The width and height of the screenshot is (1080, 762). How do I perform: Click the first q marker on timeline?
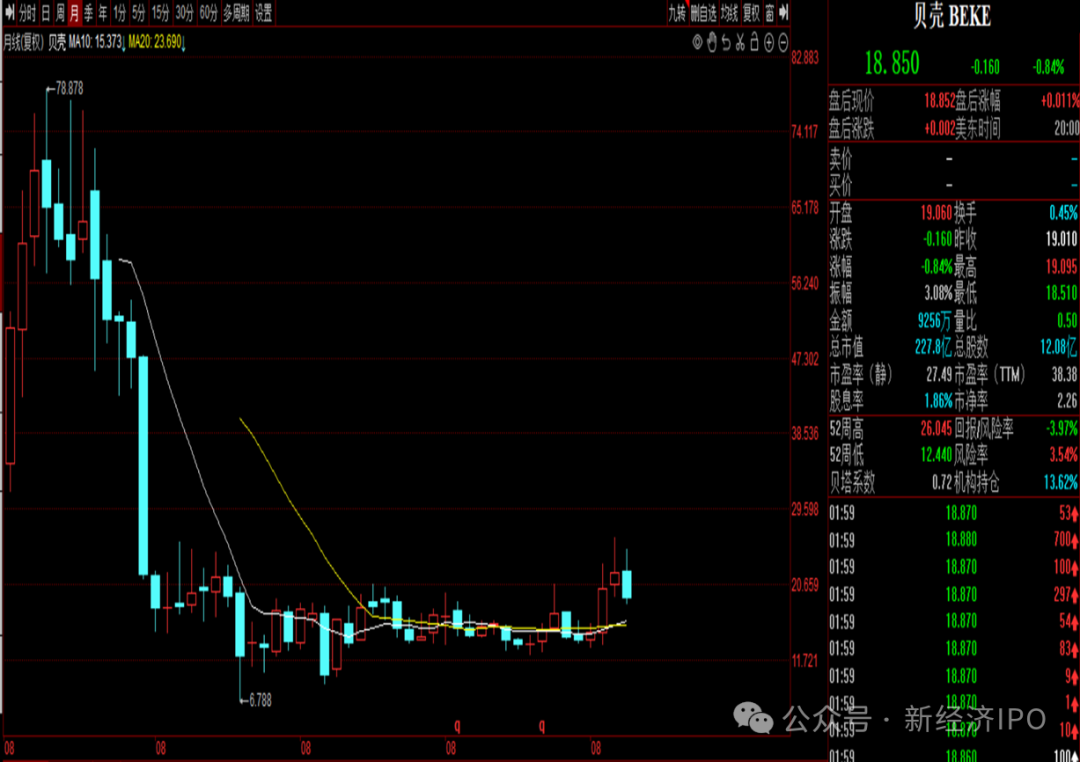pos(458,724)
